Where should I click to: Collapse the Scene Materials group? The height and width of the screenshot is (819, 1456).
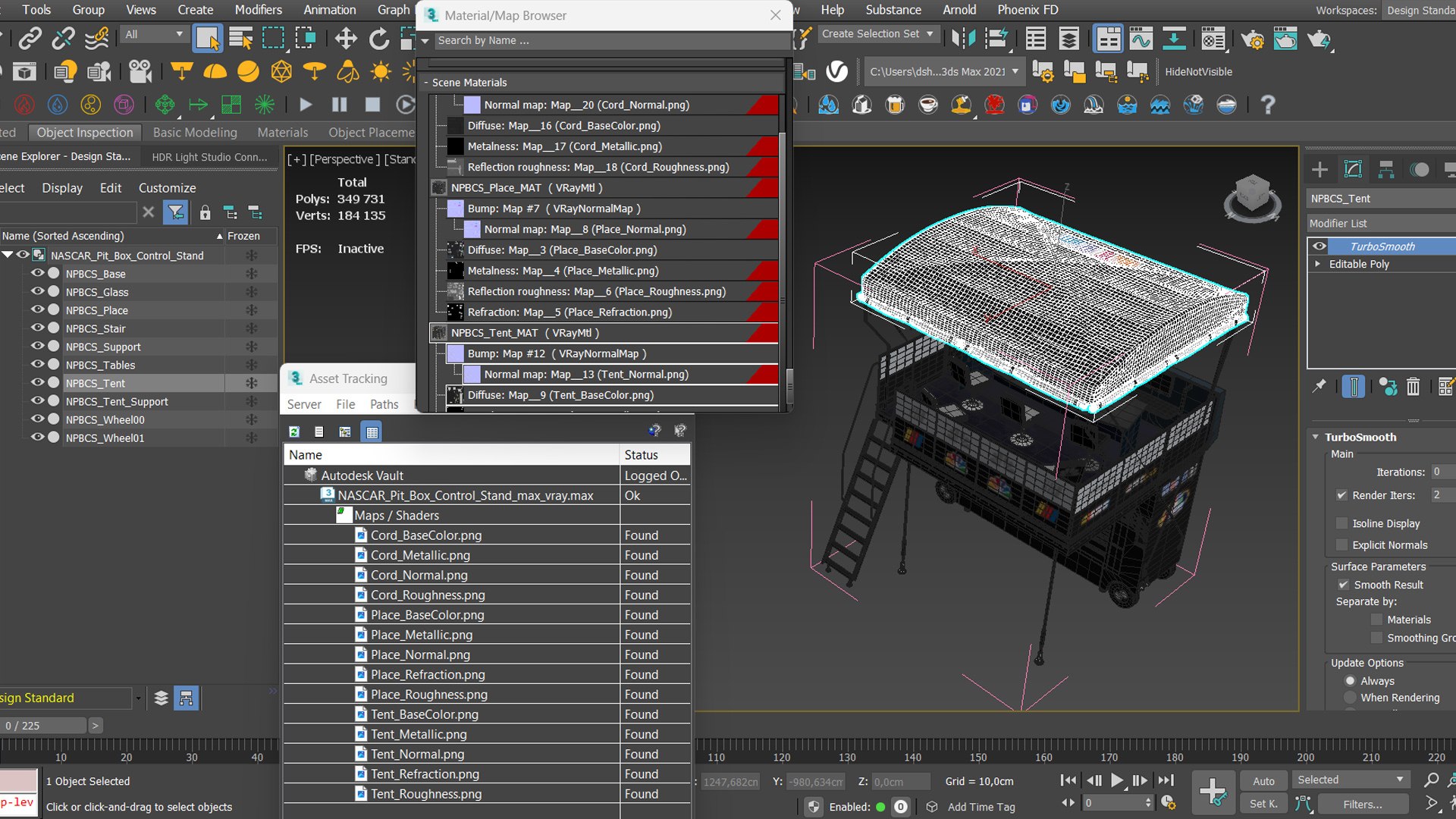pyautogui.click(x=426, y=82)
